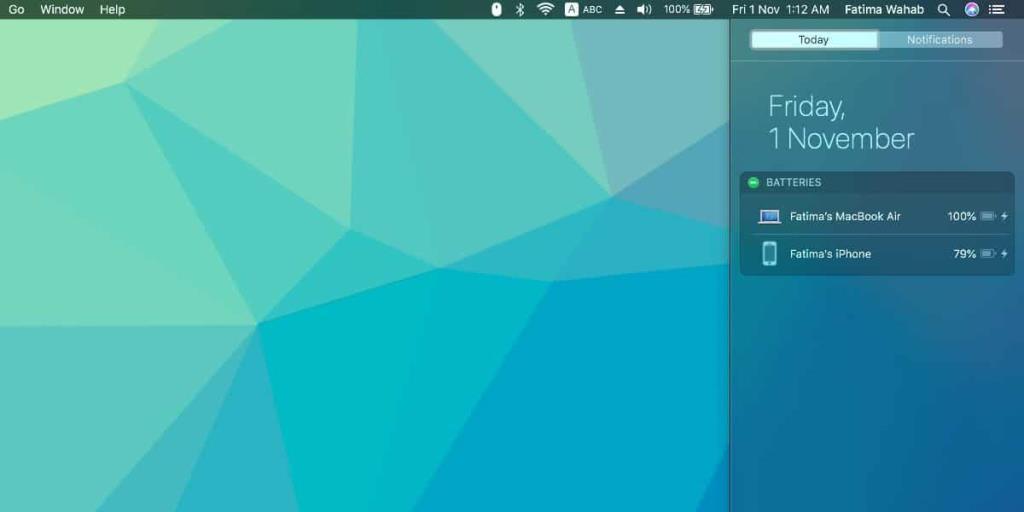1024x512 pixels.
Task: Open Spotlight search magnifier icon
Action: pyautogui.click(x=944, y=9)
